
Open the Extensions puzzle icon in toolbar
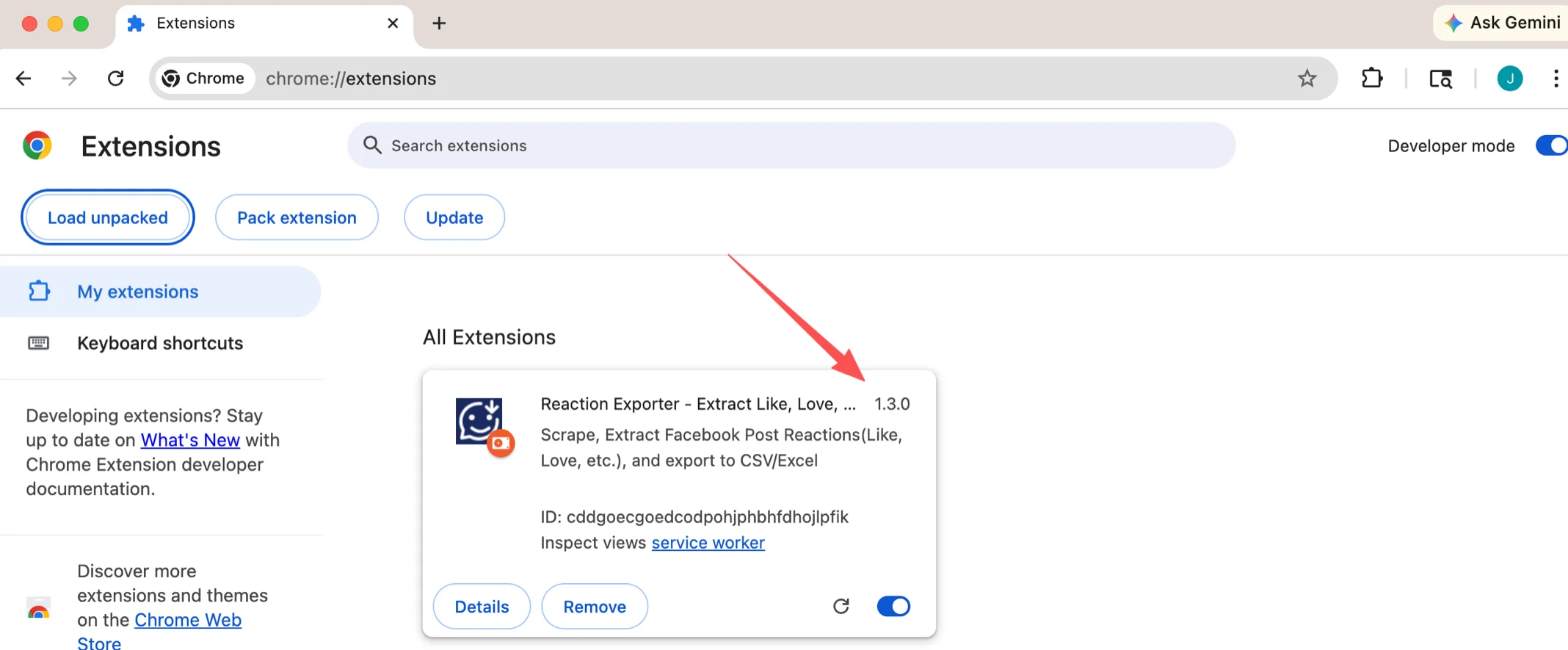[1372, 79]
